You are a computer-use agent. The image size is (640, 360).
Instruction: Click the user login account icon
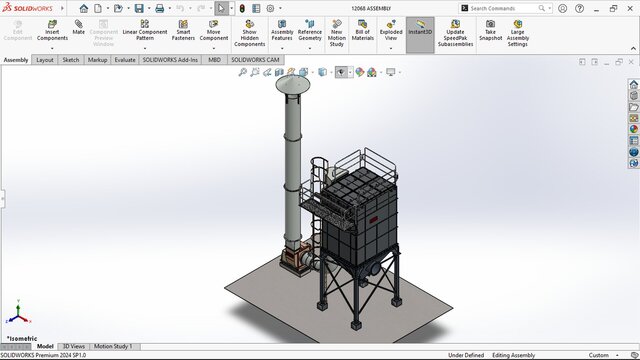tap(562, 8)
